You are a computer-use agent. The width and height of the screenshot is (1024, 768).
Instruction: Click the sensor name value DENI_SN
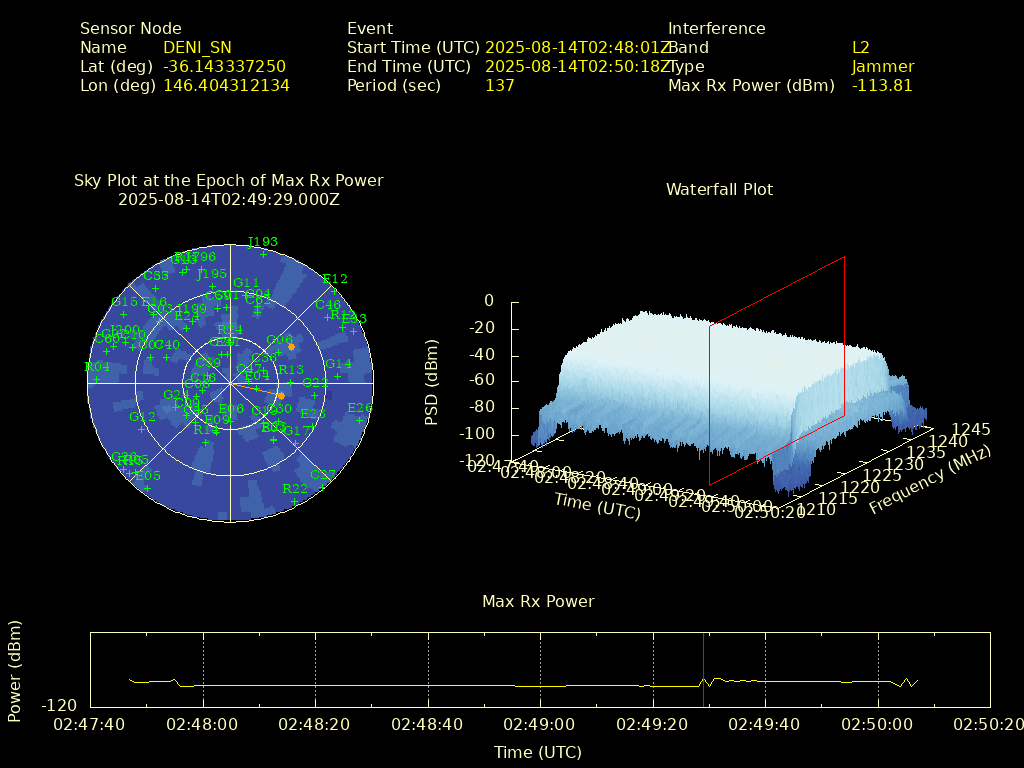197,47
